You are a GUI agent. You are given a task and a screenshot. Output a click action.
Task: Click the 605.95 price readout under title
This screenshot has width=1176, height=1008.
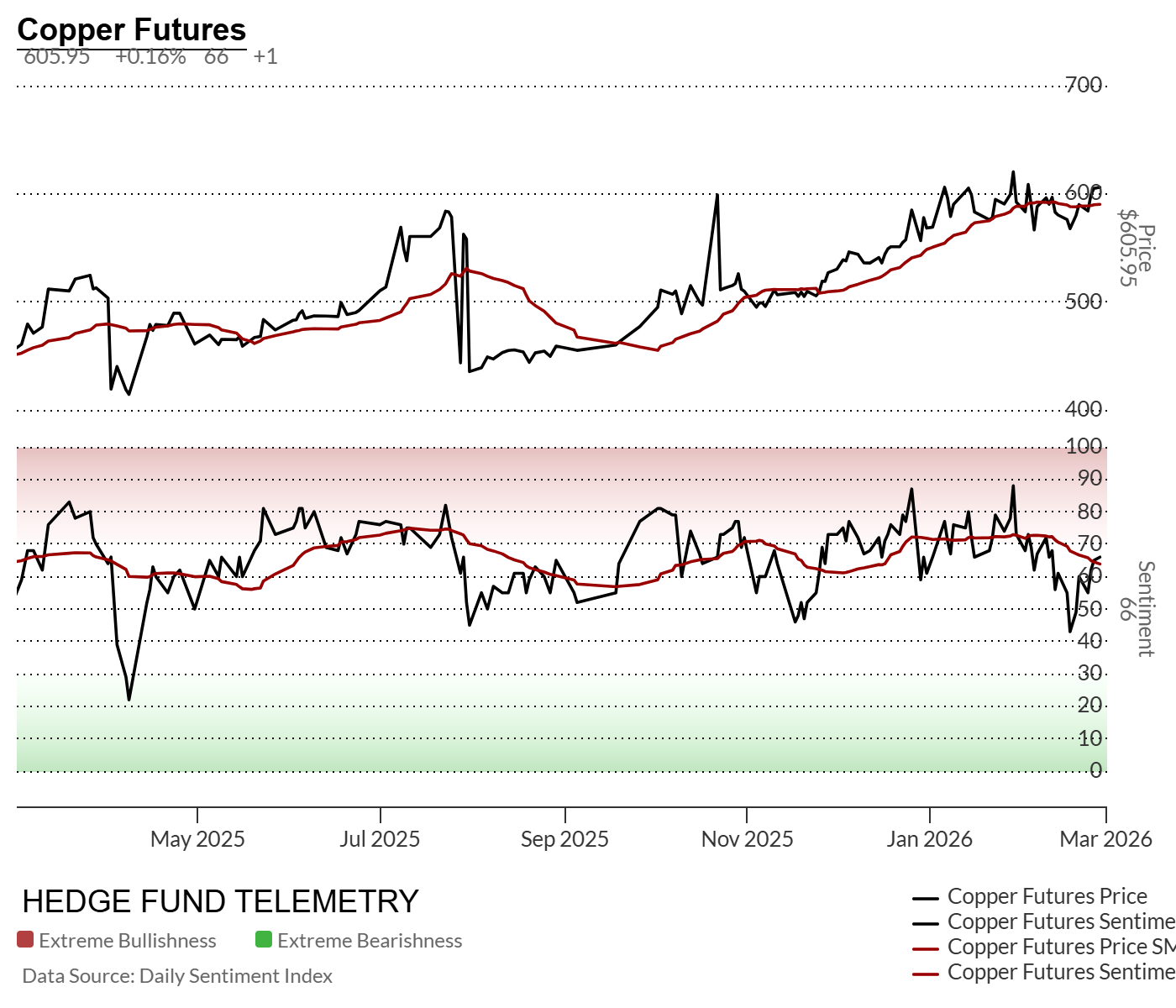pyautogui.click(x=56, y=57)
